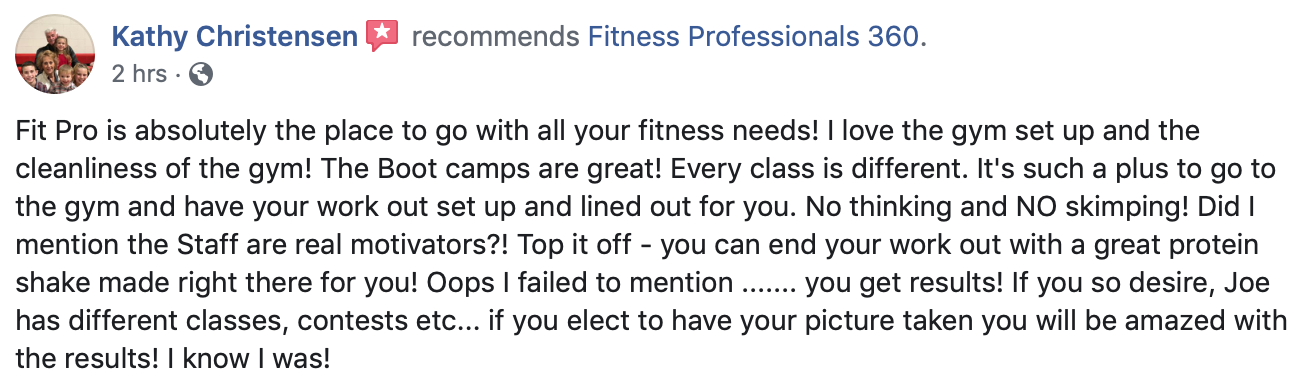Click the globe public privacy icon
The width and height of the screenshot is (1310, 386).
pos(201,74)
